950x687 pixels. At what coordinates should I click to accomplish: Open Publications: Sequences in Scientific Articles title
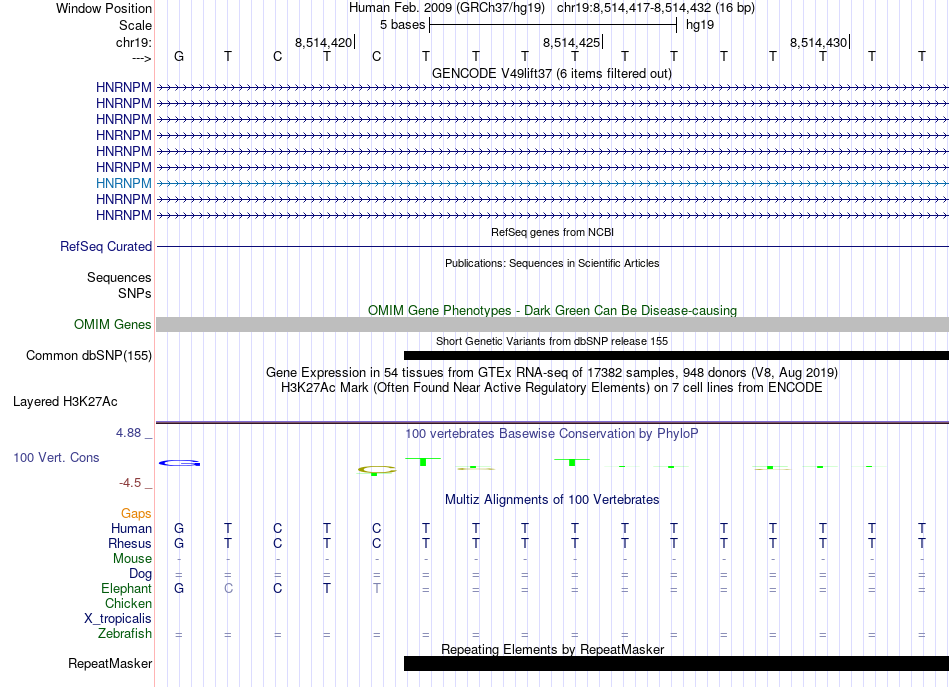coord(552,263)
